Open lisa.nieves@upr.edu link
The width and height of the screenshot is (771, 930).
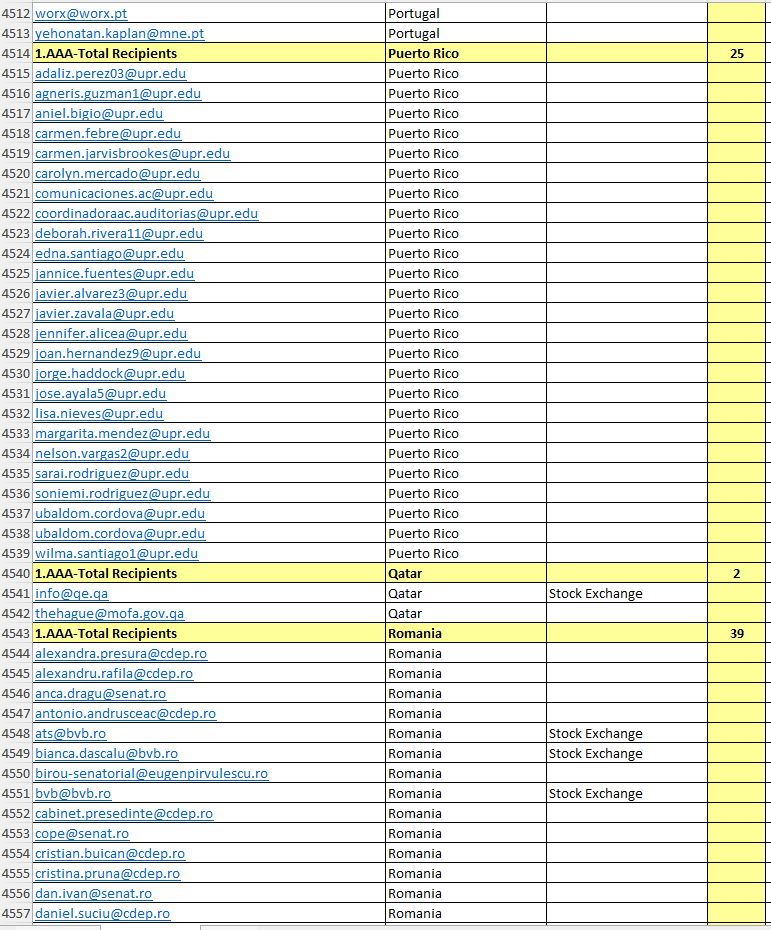click(99, 414)
